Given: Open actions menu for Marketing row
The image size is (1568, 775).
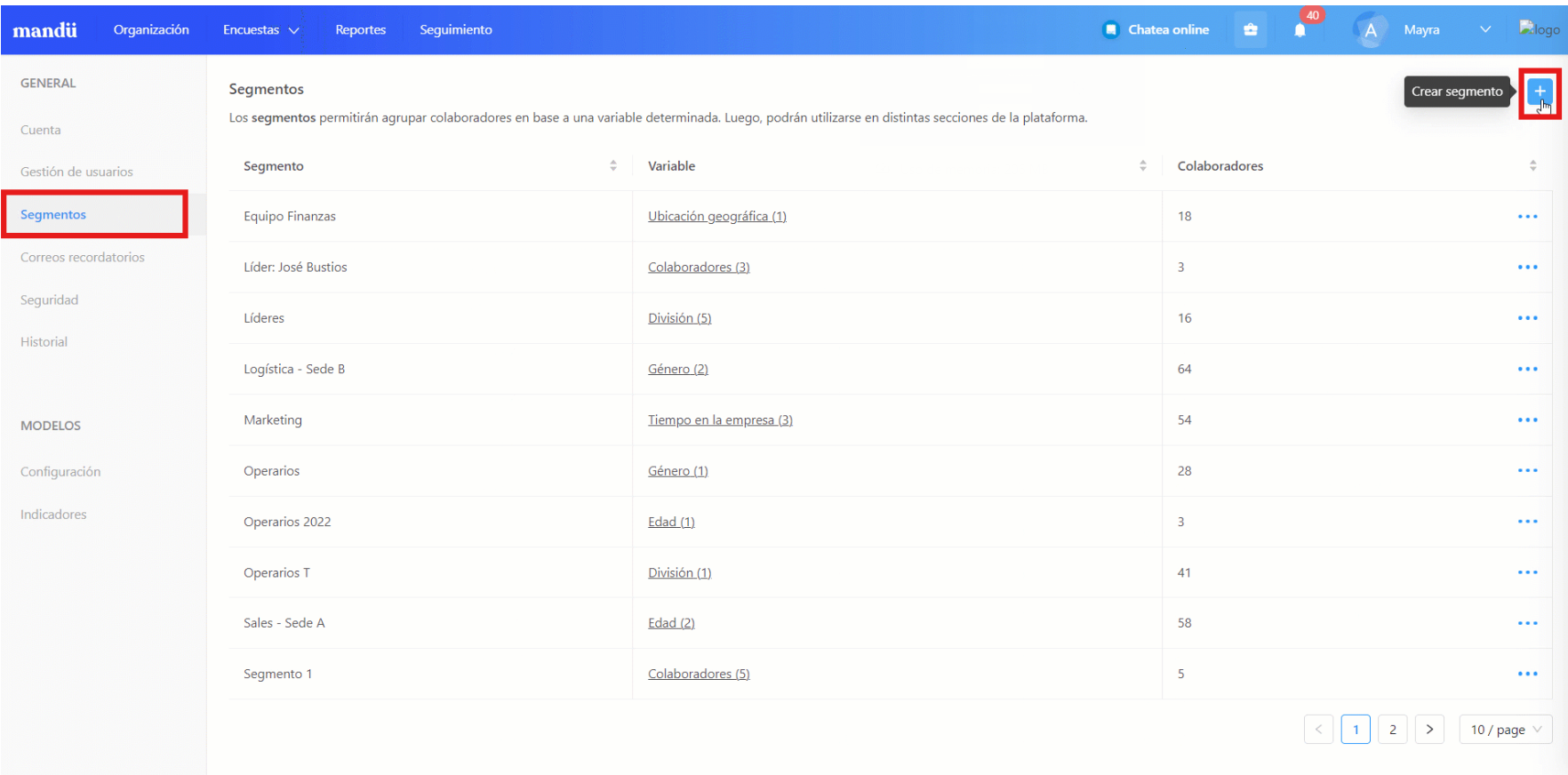Looking at the screenshot, I should tap(1527, 420).
